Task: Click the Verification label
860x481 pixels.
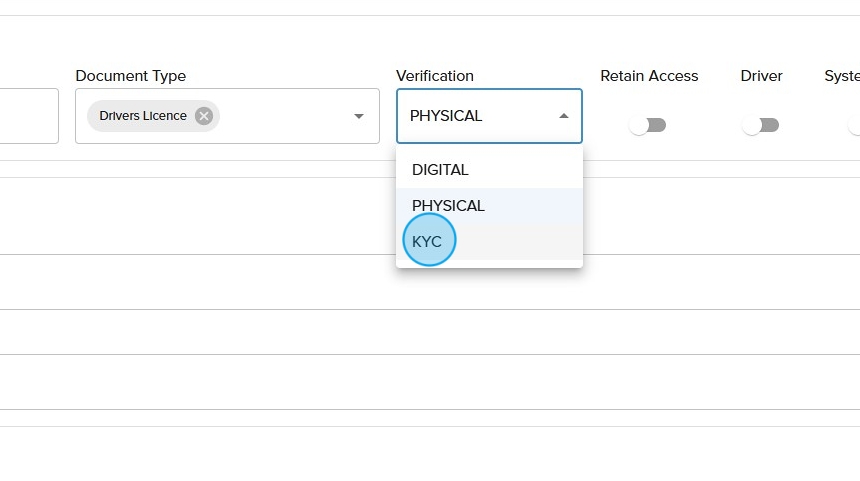Action: point(434,76)
